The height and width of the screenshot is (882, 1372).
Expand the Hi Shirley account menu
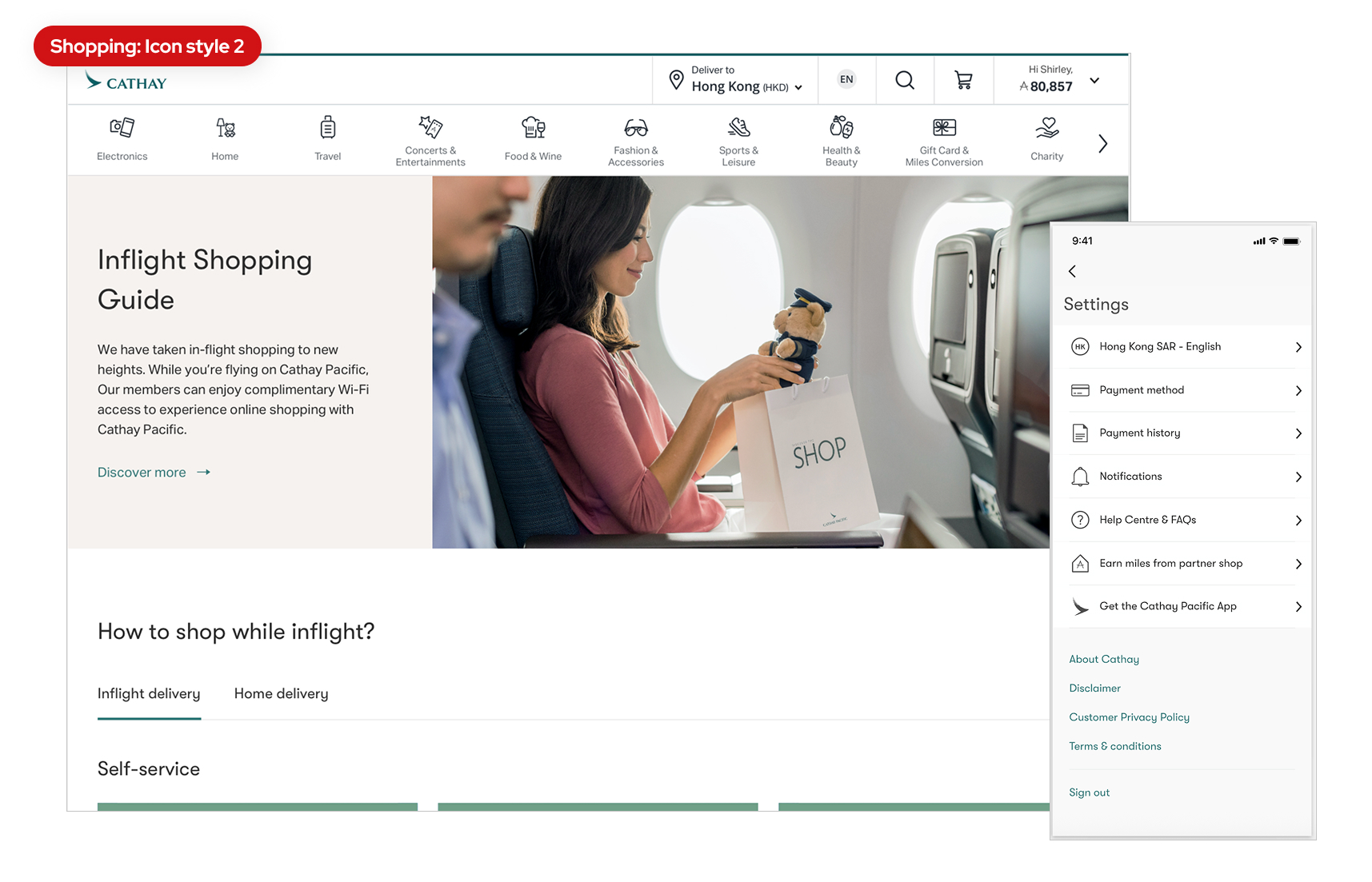(1094, 81)
